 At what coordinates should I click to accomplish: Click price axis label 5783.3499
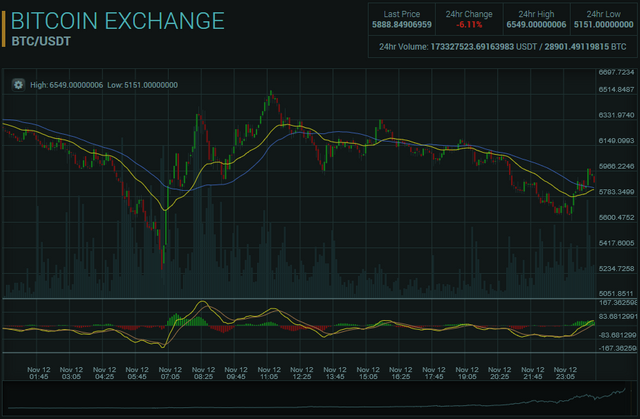tap(616, 192)
